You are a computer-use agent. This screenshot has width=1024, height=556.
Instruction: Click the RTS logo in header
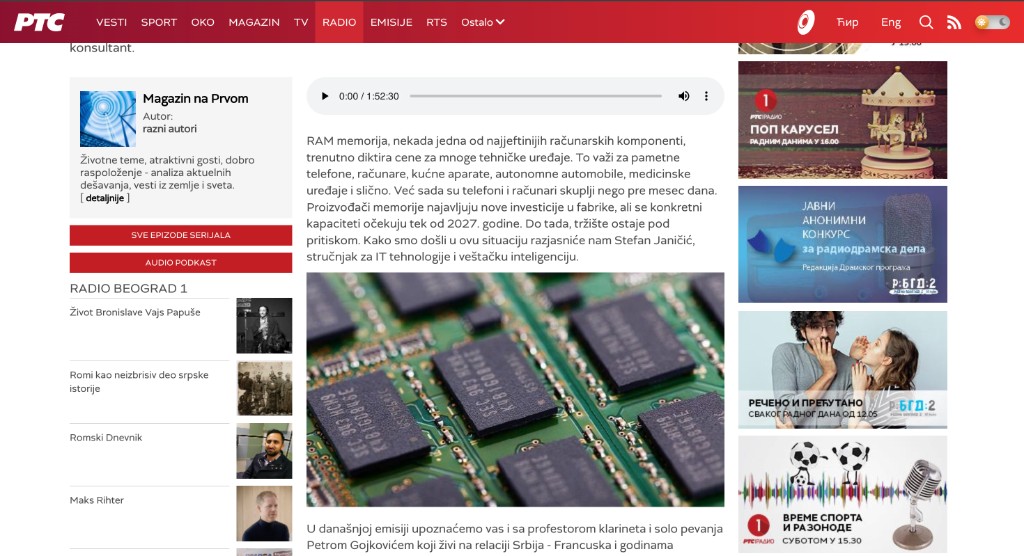[40, 22]
